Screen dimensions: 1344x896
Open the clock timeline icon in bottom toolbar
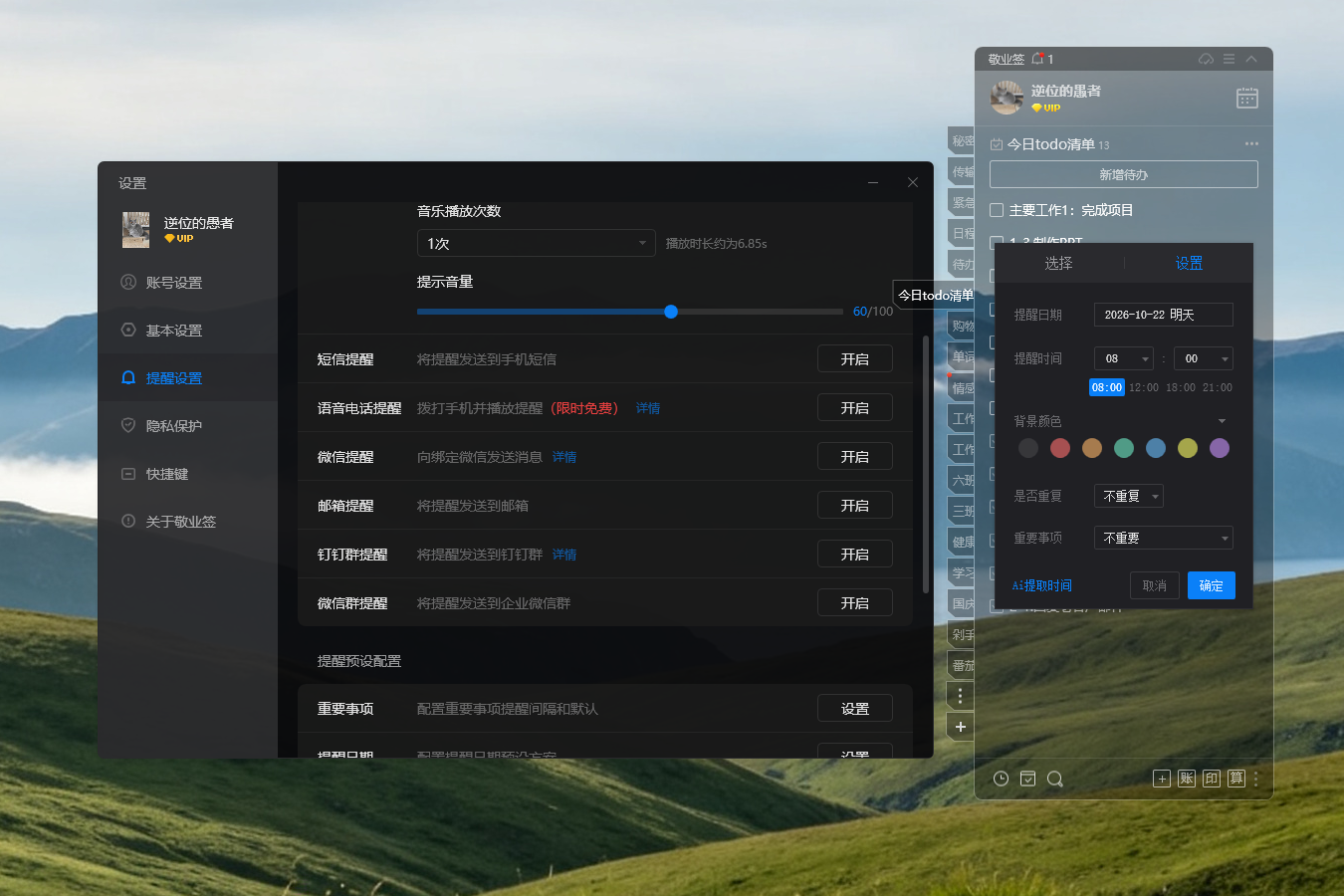(x=1001, y=779)
